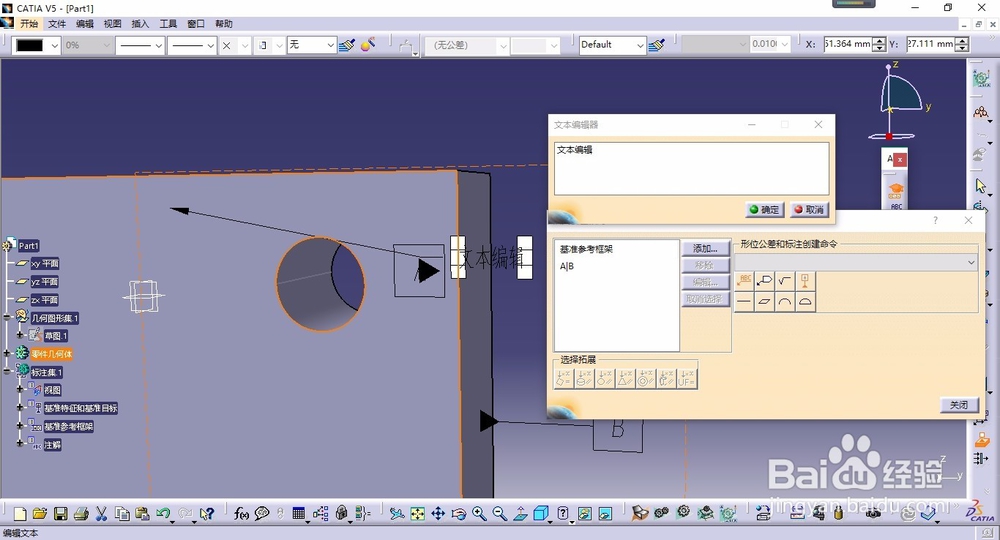
Task: Expand the 几何图形集.1 tree node
Action: [x=8, y=317]
